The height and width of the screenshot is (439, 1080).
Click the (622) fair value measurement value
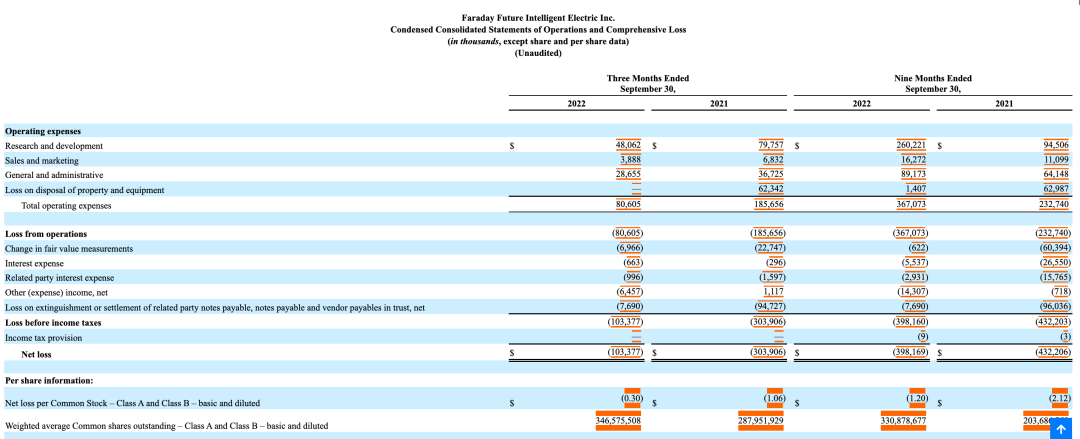(x=920, y=248)
